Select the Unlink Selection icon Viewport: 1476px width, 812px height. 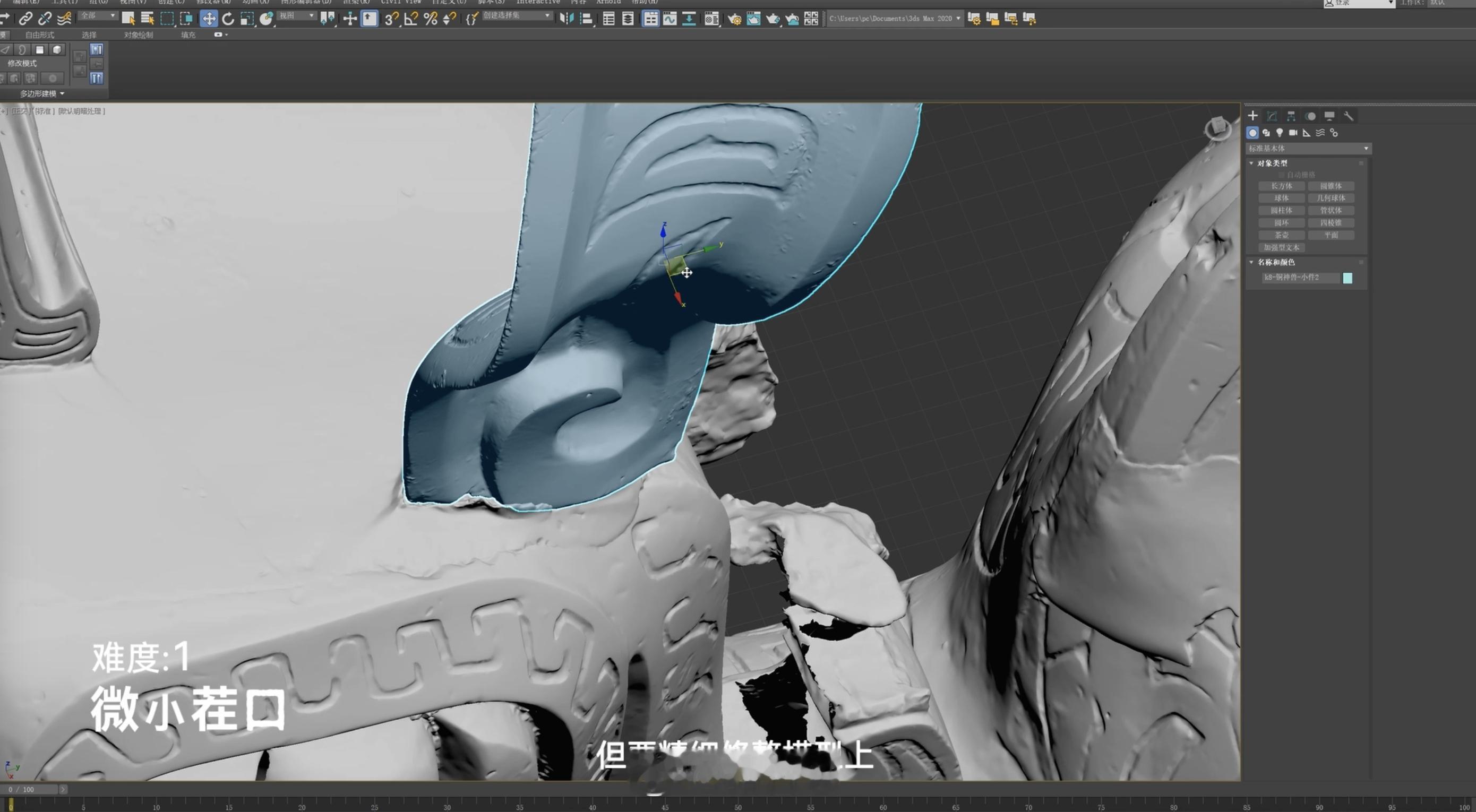click(45, 19)
